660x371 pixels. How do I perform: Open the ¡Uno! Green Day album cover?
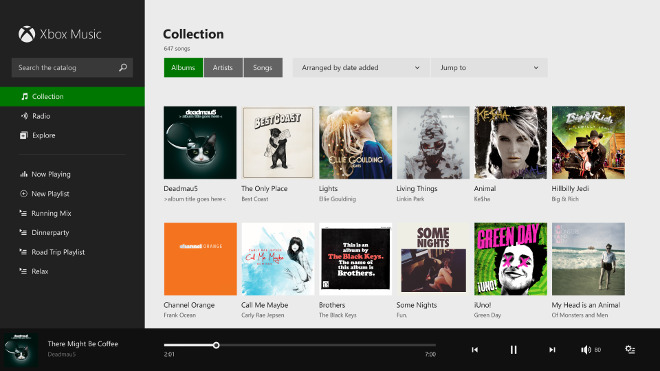pyautogui.click(x=511, y=259)
